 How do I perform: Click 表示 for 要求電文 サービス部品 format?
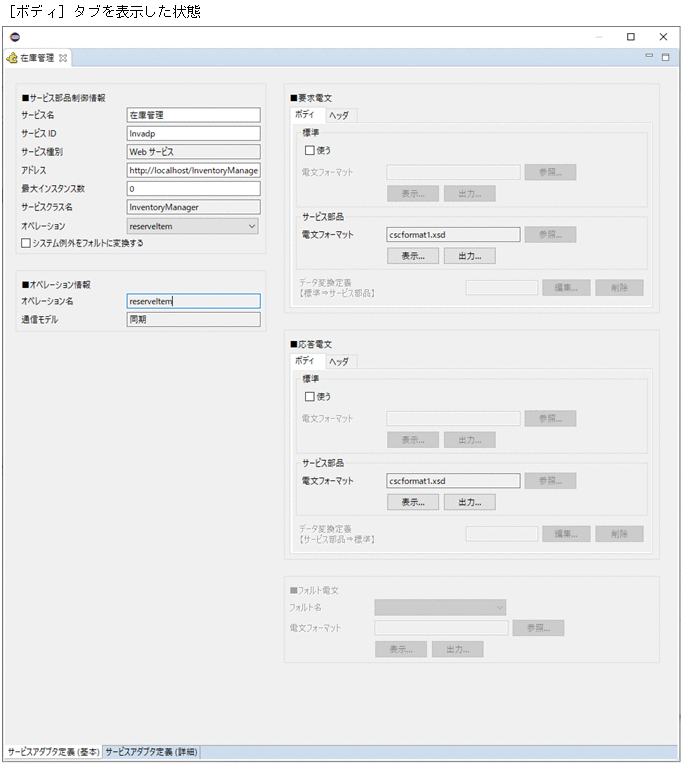click(x=413, y=256)
